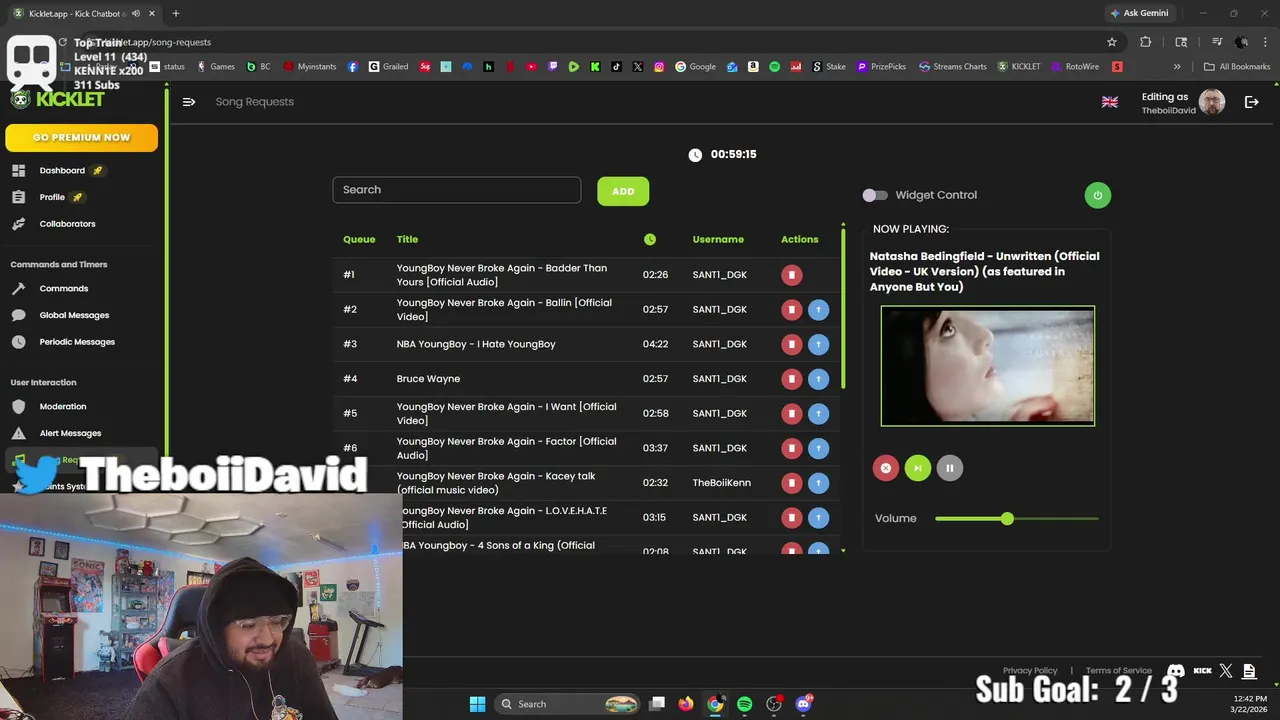Open Alert Messages in the sidebar

click(x=70, y=433)
